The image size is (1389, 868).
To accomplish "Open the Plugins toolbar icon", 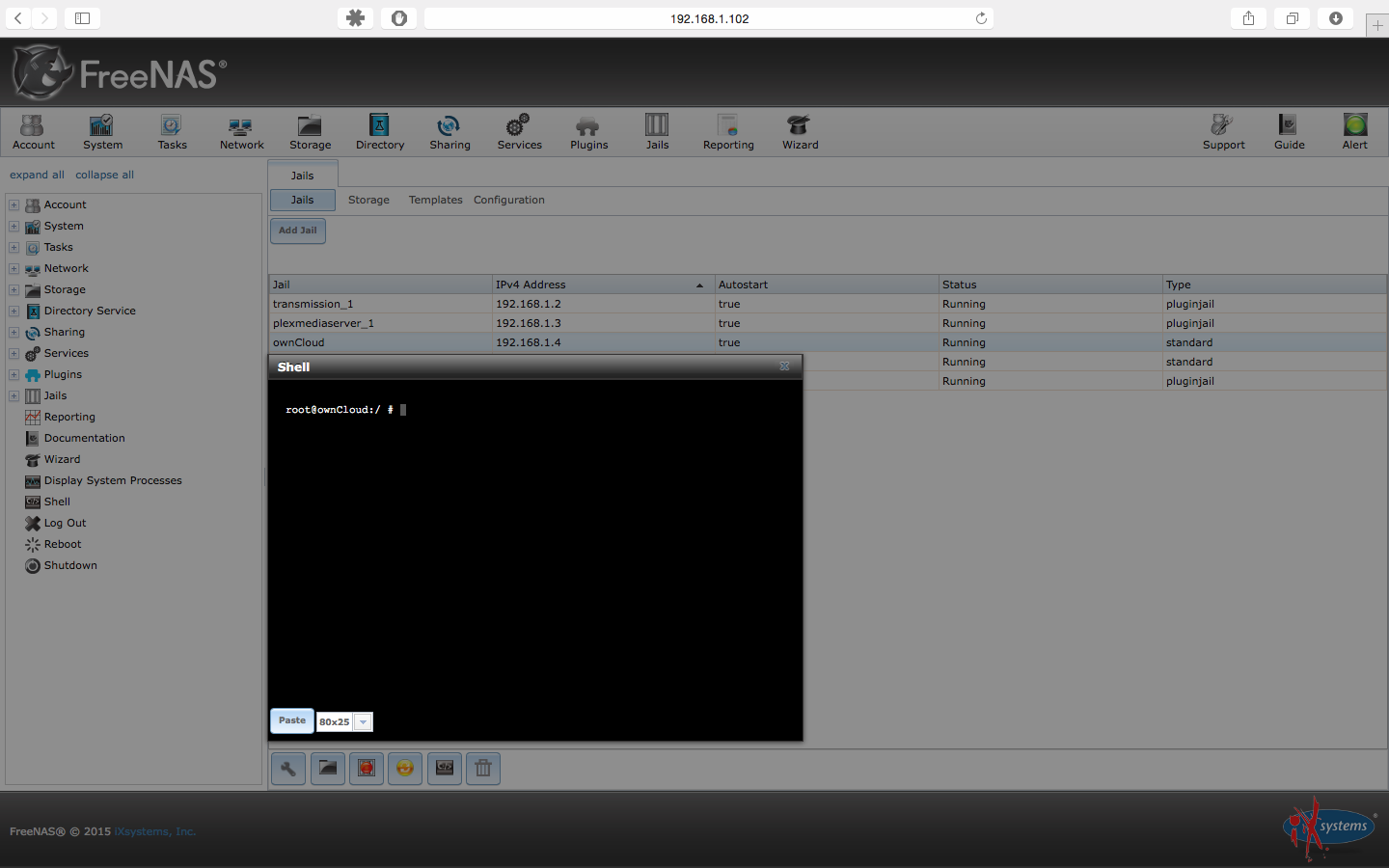I will pyautogui.click(x=588, y=132).
